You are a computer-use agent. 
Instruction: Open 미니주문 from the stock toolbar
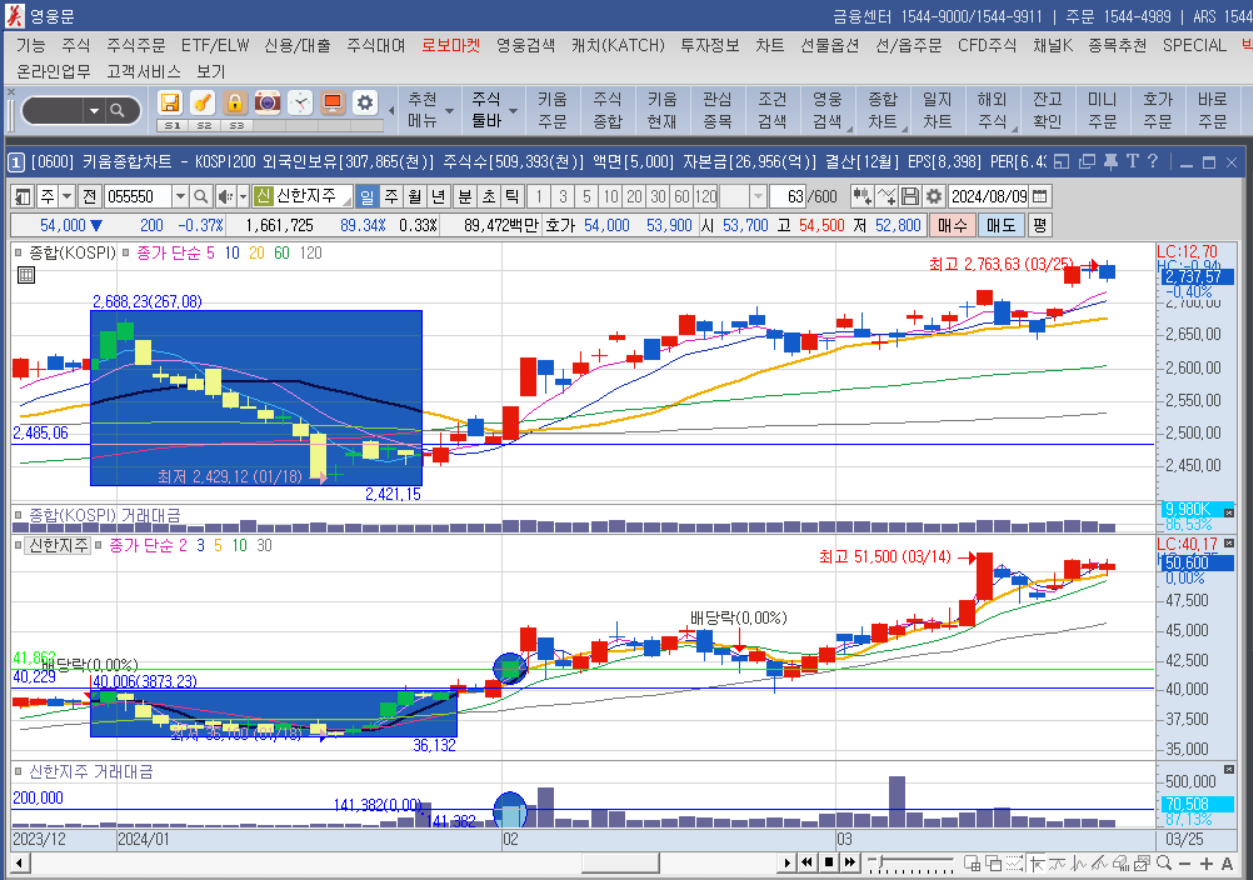[1102, 110]
